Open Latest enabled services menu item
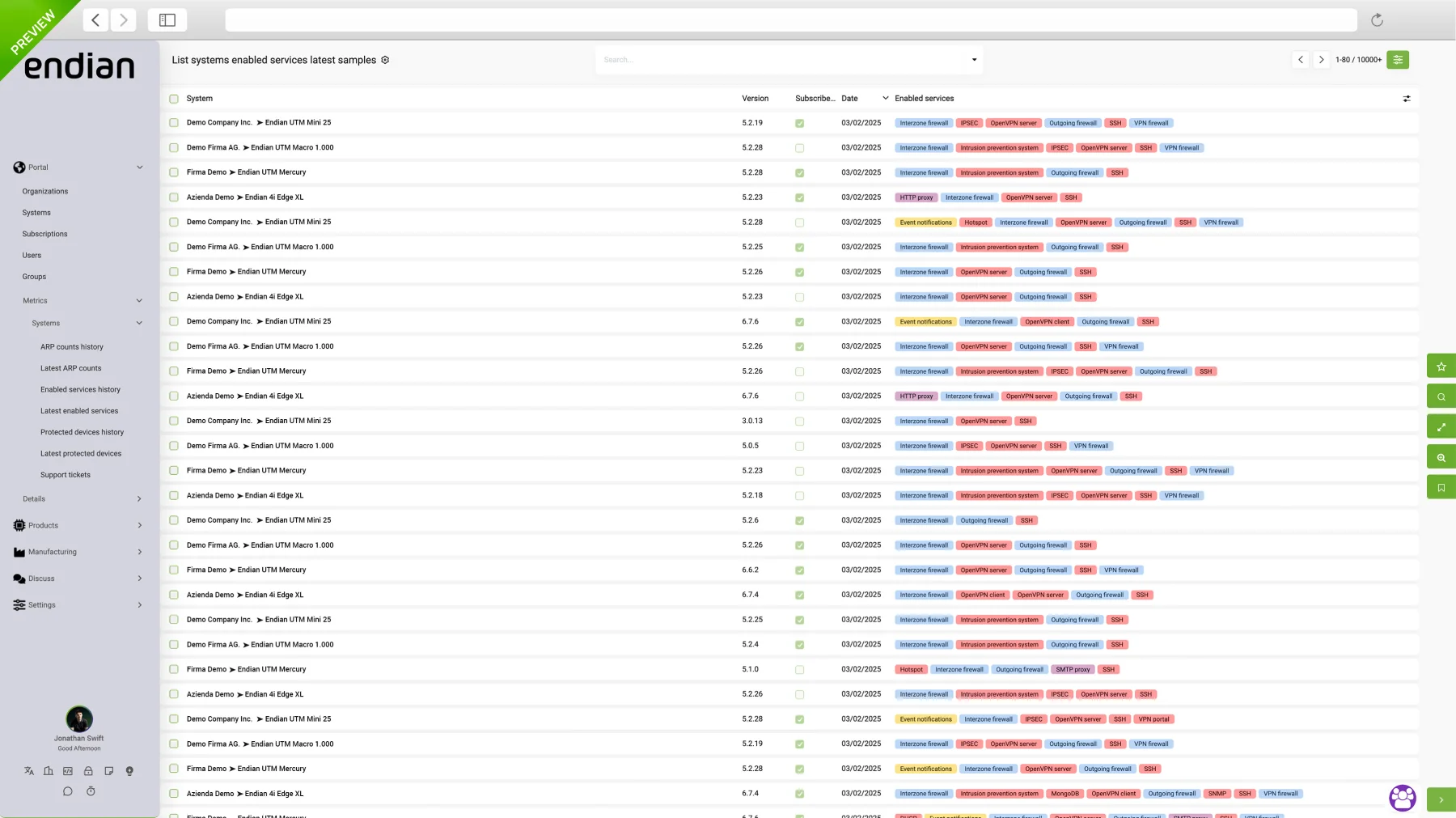The image size is (1456, 818). pos(79,411)
